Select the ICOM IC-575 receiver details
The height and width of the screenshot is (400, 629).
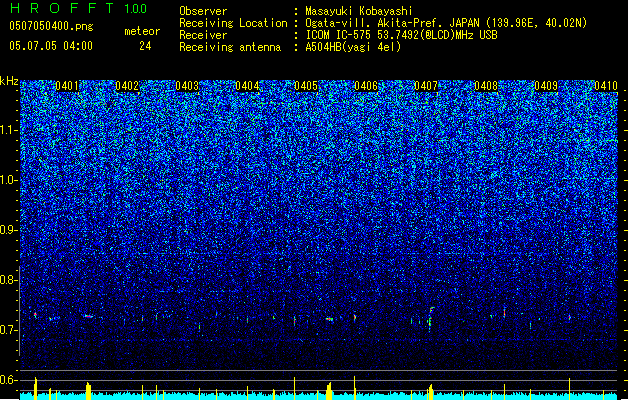pos(402,35)
